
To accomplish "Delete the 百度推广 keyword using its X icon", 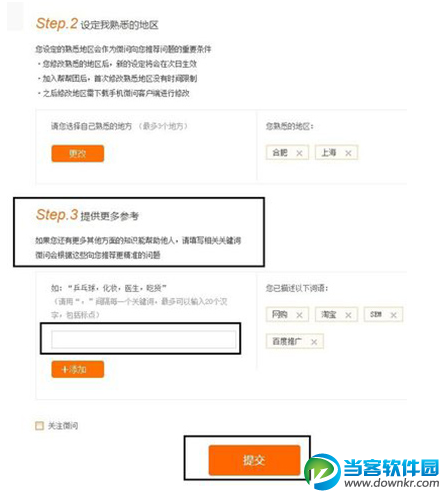I will click(314, 342).
